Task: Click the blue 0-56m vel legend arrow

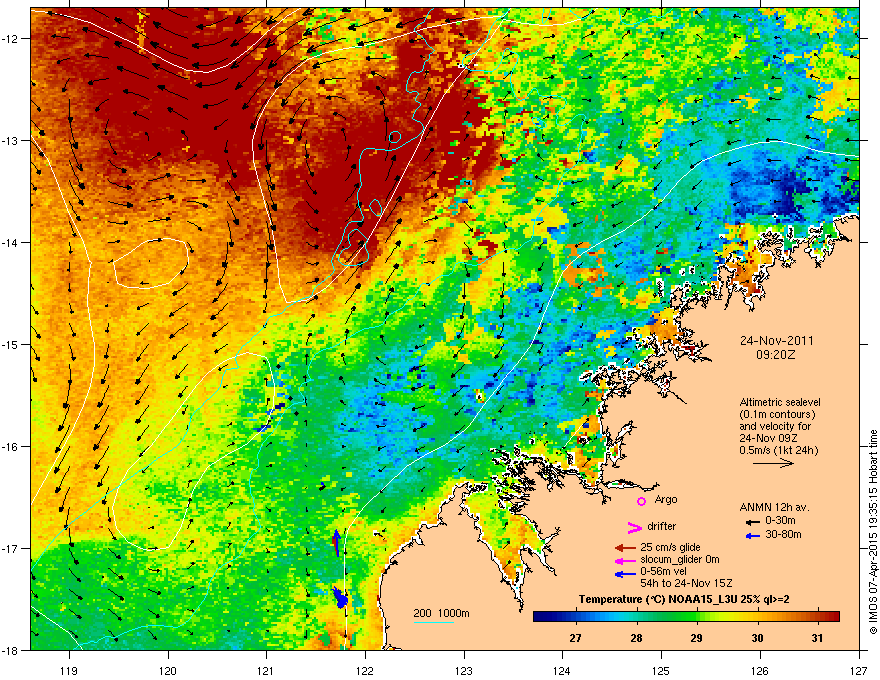Action: [625, 574]
